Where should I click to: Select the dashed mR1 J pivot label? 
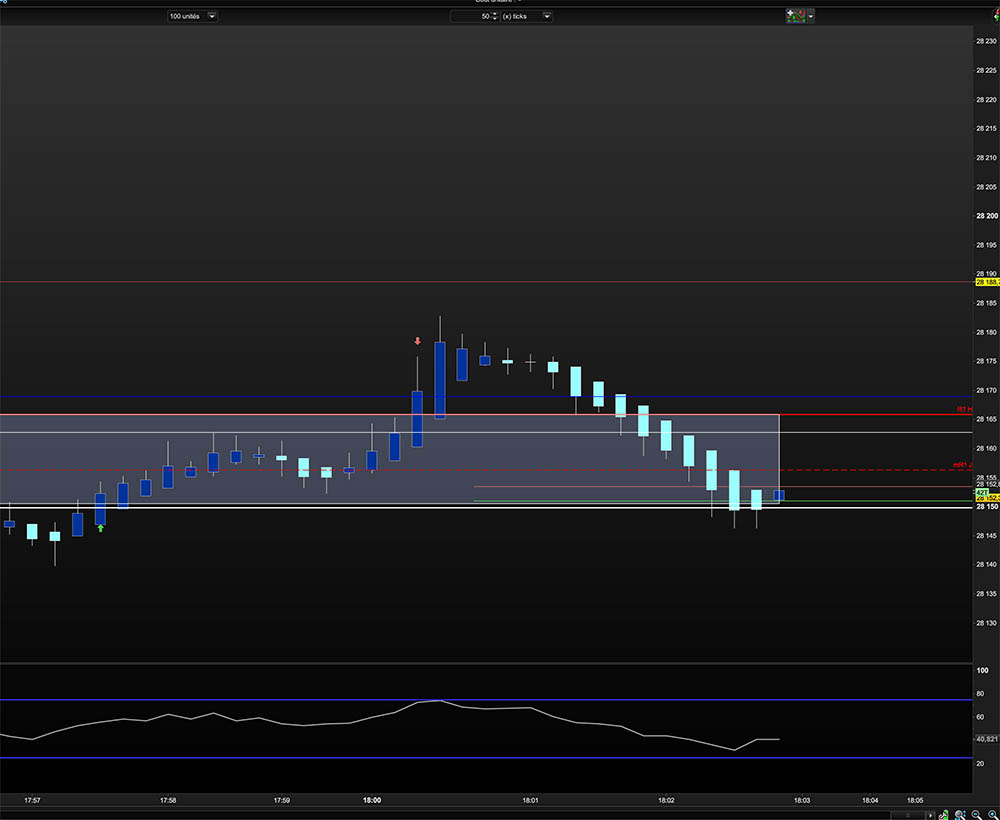(962, 465)
